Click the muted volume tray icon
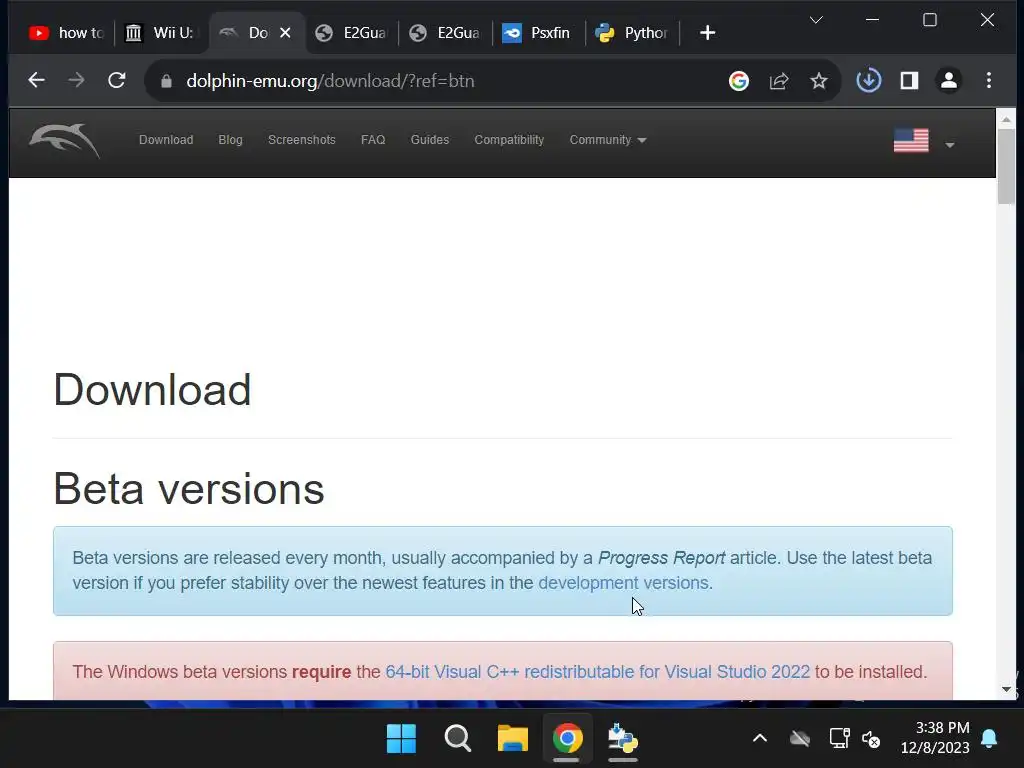This screenshot has height=768, width=1024. pyautogui.click(x=871, y=739)
